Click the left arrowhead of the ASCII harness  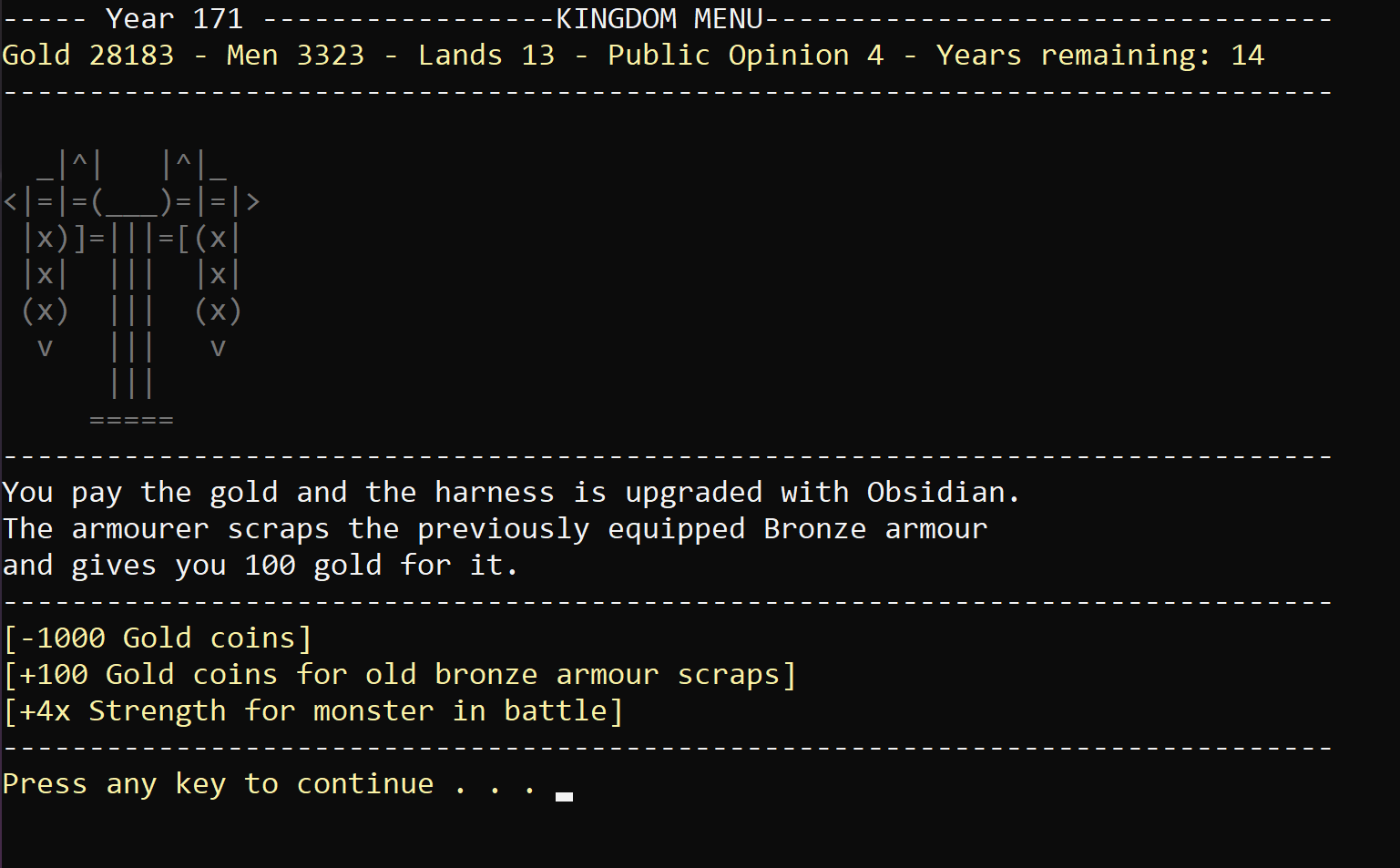(11, 201)
